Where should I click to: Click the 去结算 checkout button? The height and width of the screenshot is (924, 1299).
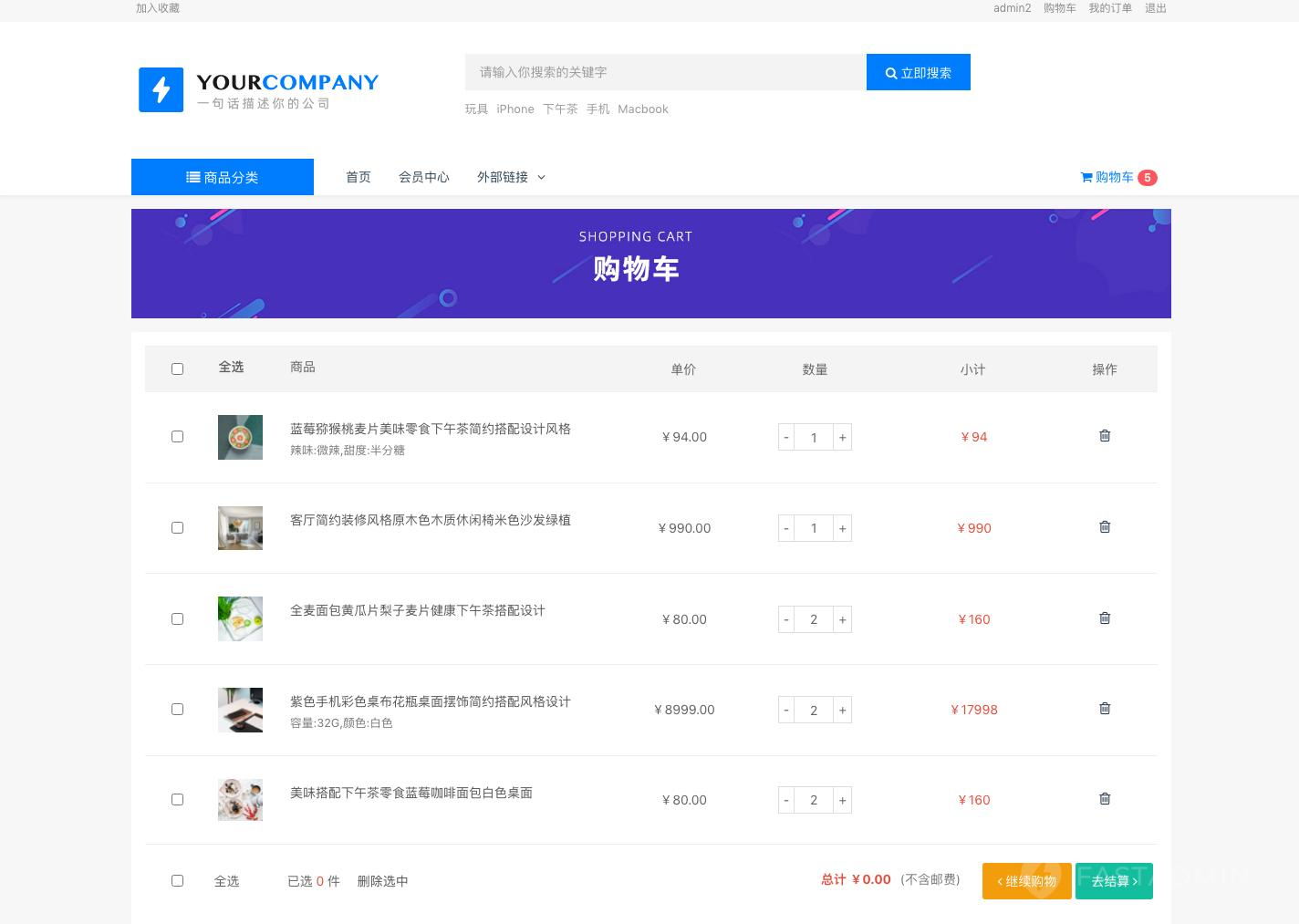(x=1114, y=880)
